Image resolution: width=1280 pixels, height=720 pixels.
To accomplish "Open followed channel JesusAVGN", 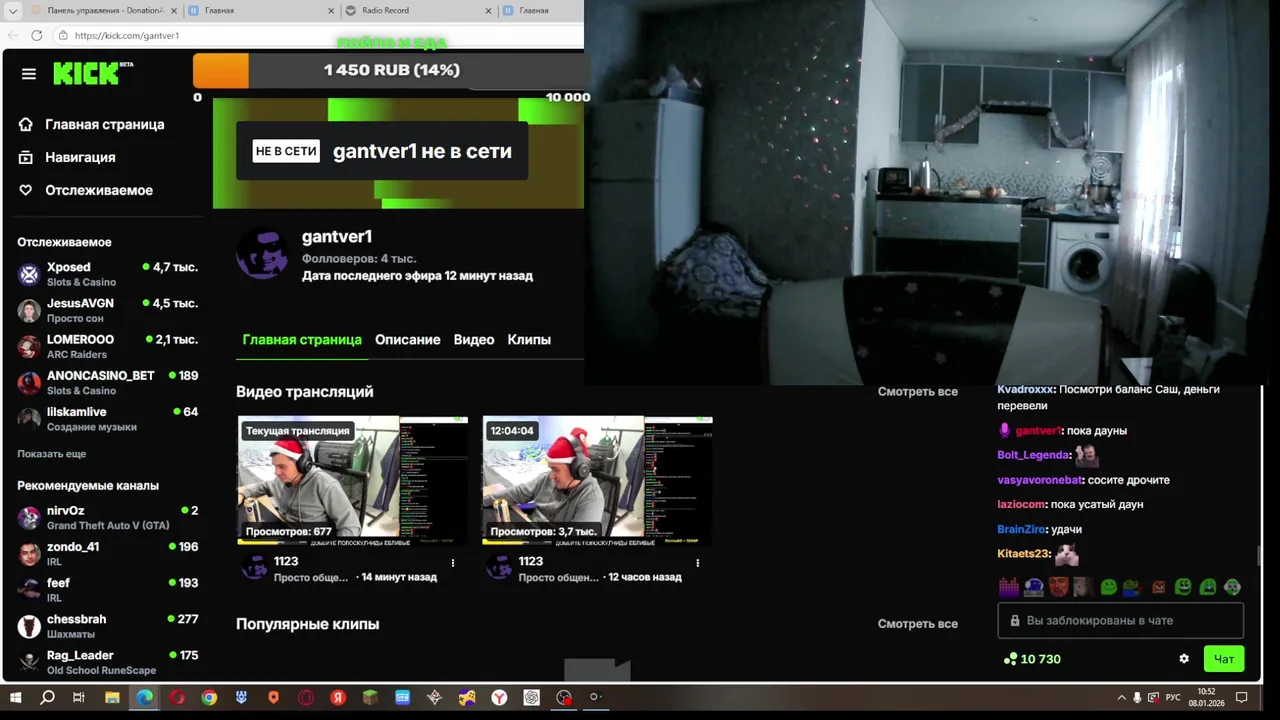I will point(108,310).
